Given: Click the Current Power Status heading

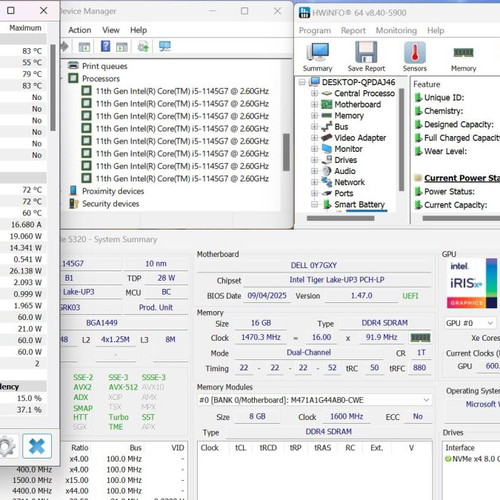Looking at the screenshot, I should 462,178.
